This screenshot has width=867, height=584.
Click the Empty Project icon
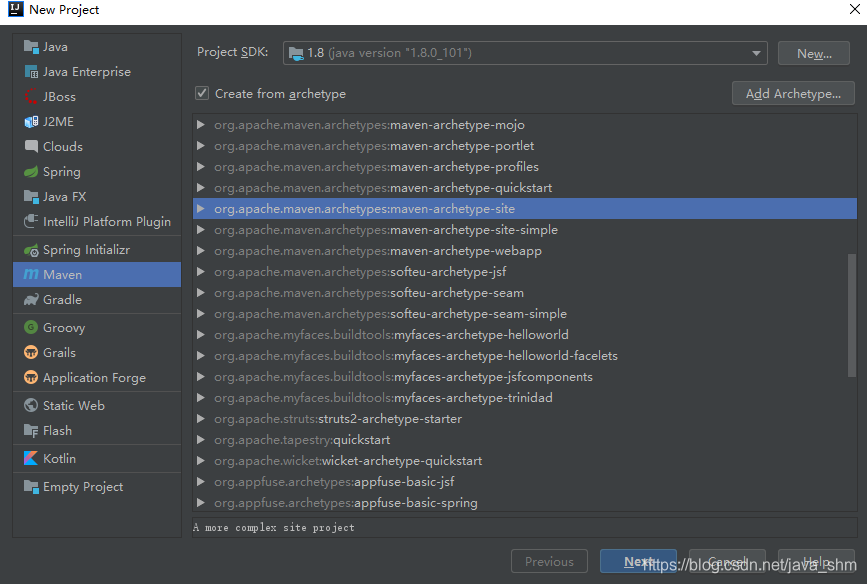tap(31, 487)
